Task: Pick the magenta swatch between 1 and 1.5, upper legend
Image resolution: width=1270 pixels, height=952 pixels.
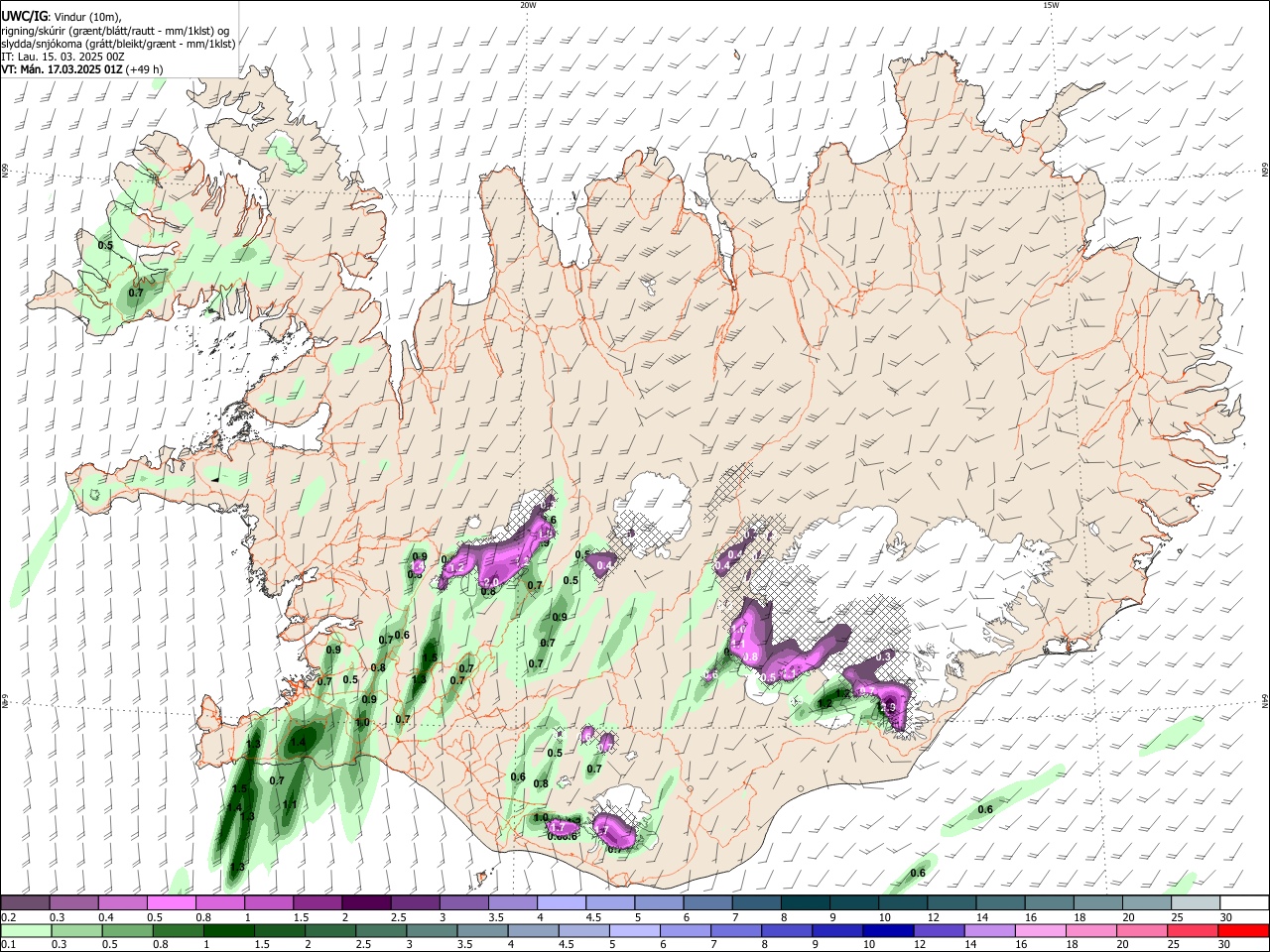Action: pos(269,902)
